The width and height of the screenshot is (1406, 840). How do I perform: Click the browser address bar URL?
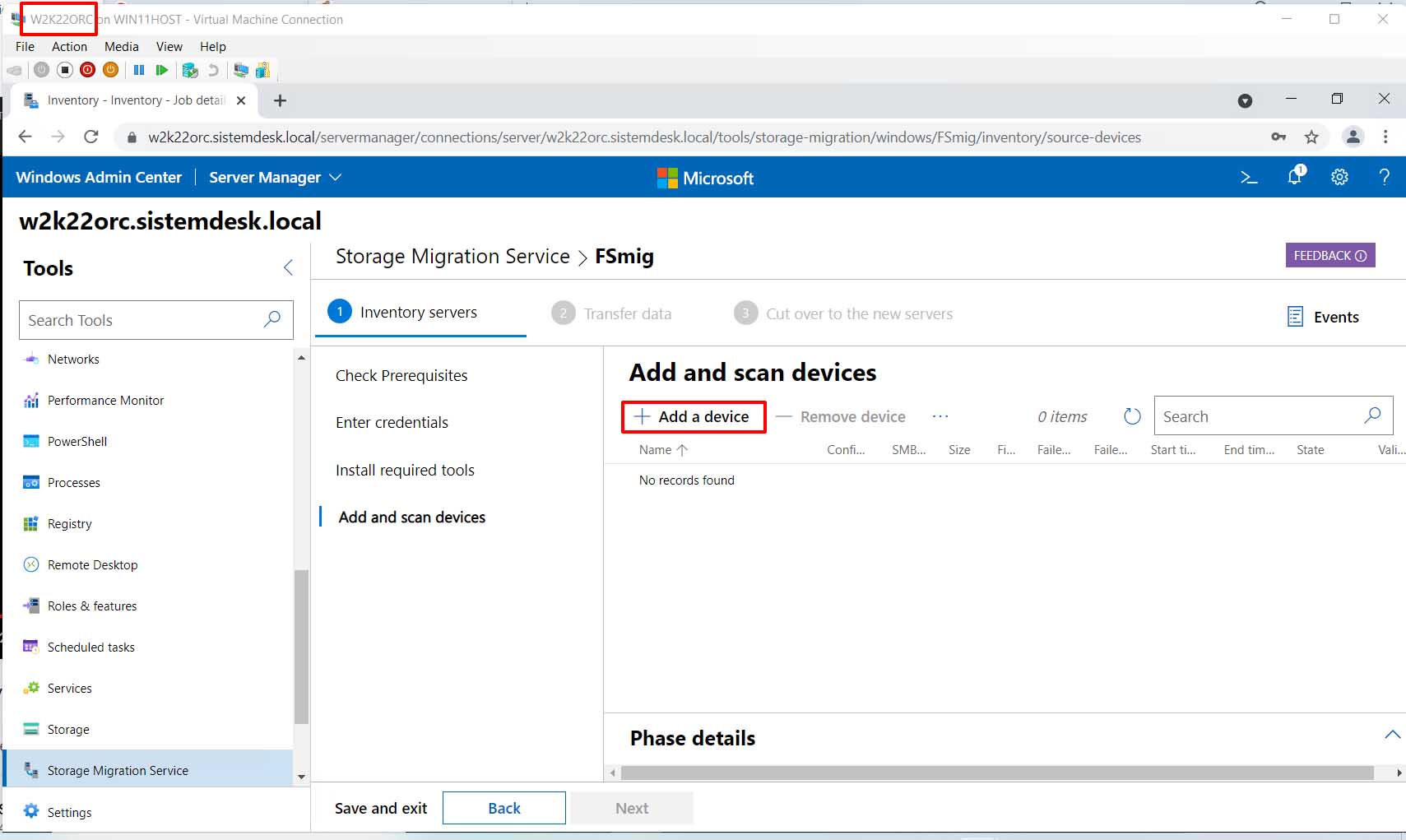click(644, 137)
